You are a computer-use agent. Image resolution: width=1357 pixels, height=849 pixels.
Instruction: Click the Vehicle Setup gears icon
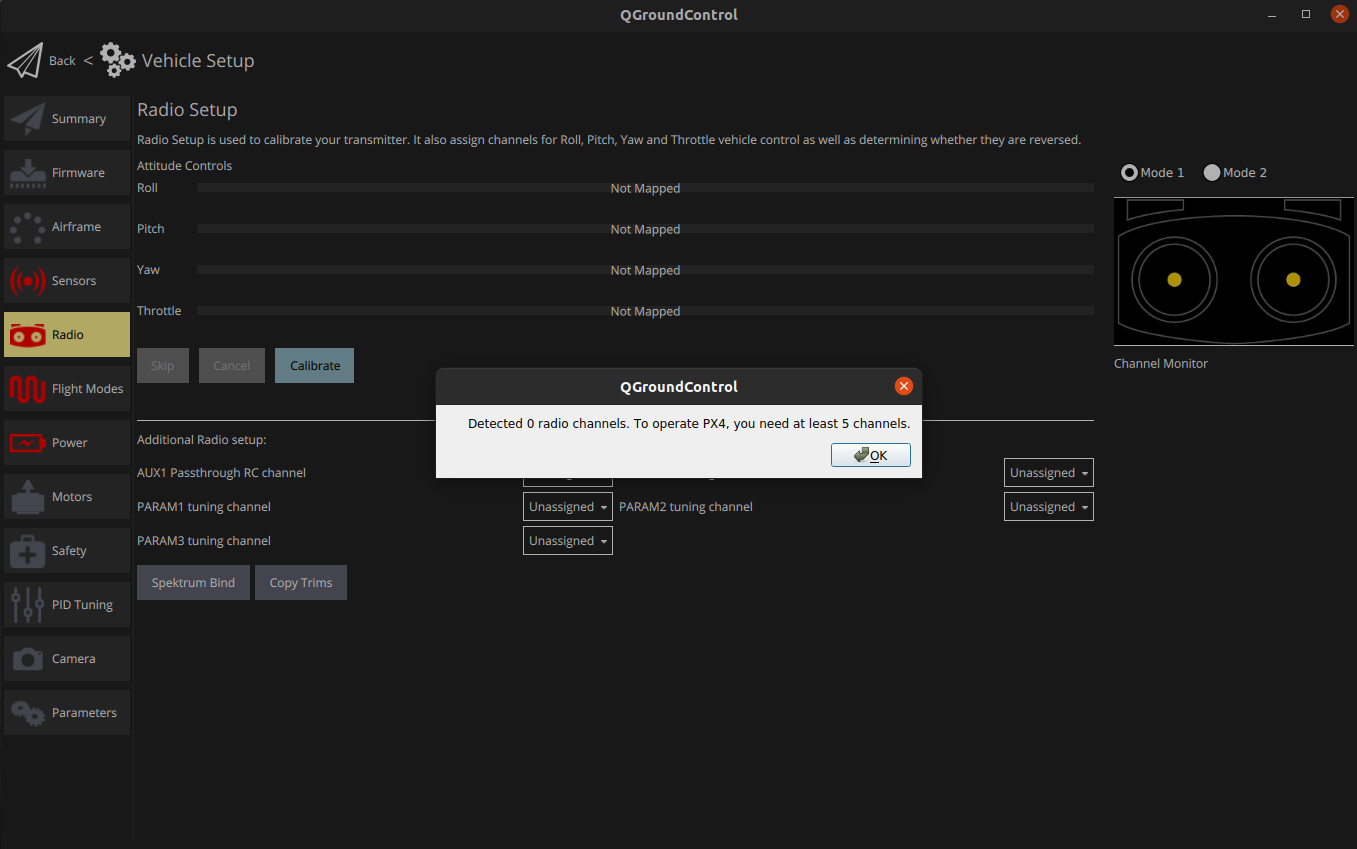pyautogui.click(x=118, y=60)
